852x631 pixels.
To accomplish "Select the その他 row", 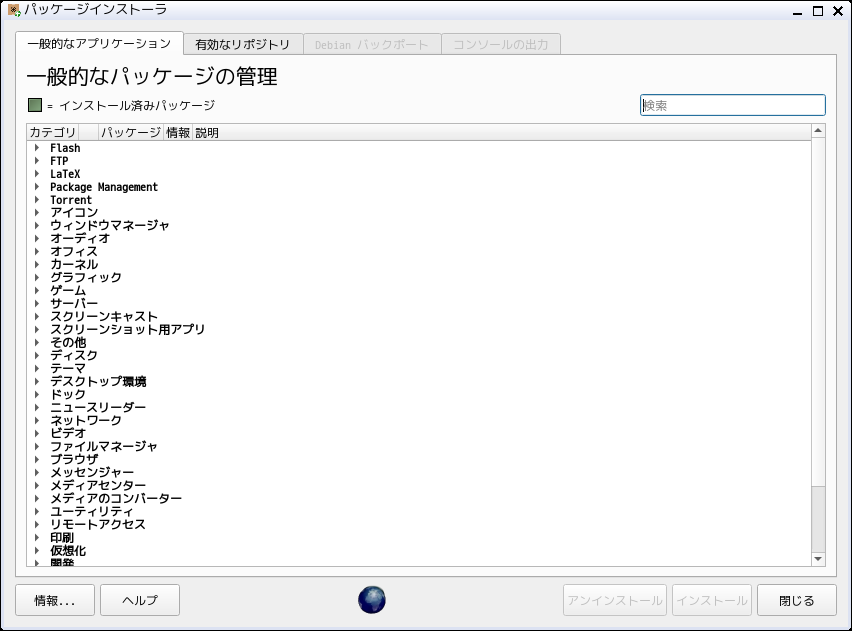I will (419, 342).
